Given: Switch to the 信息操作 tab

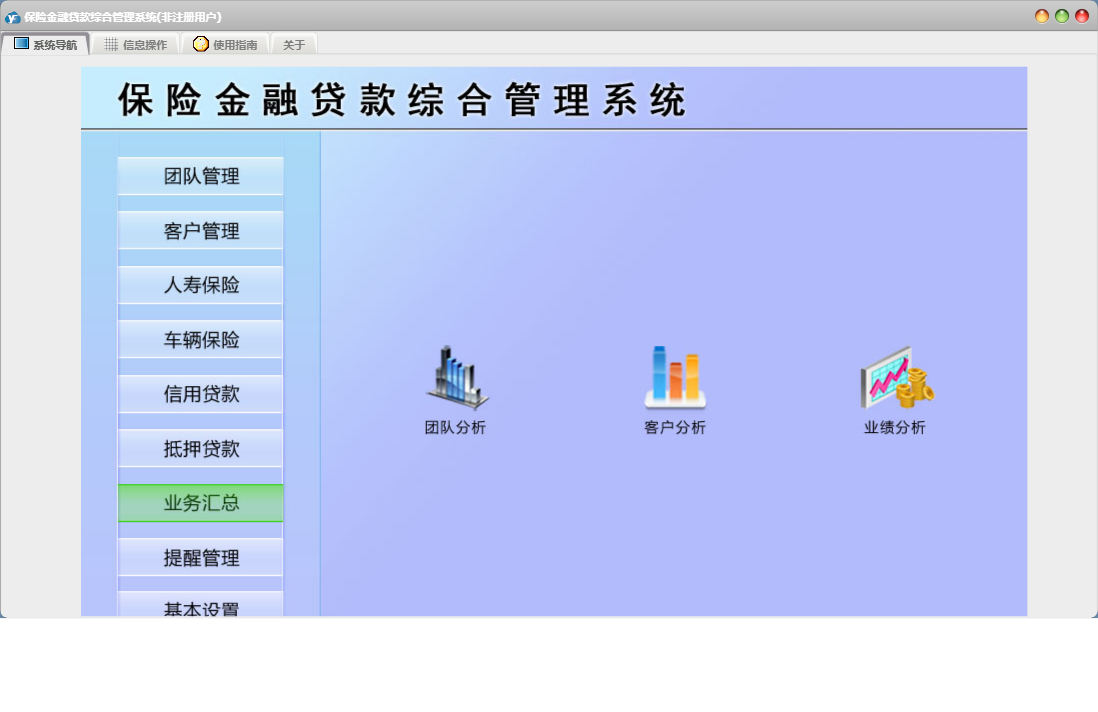Looking at the screenshot, I should point(136,44).
